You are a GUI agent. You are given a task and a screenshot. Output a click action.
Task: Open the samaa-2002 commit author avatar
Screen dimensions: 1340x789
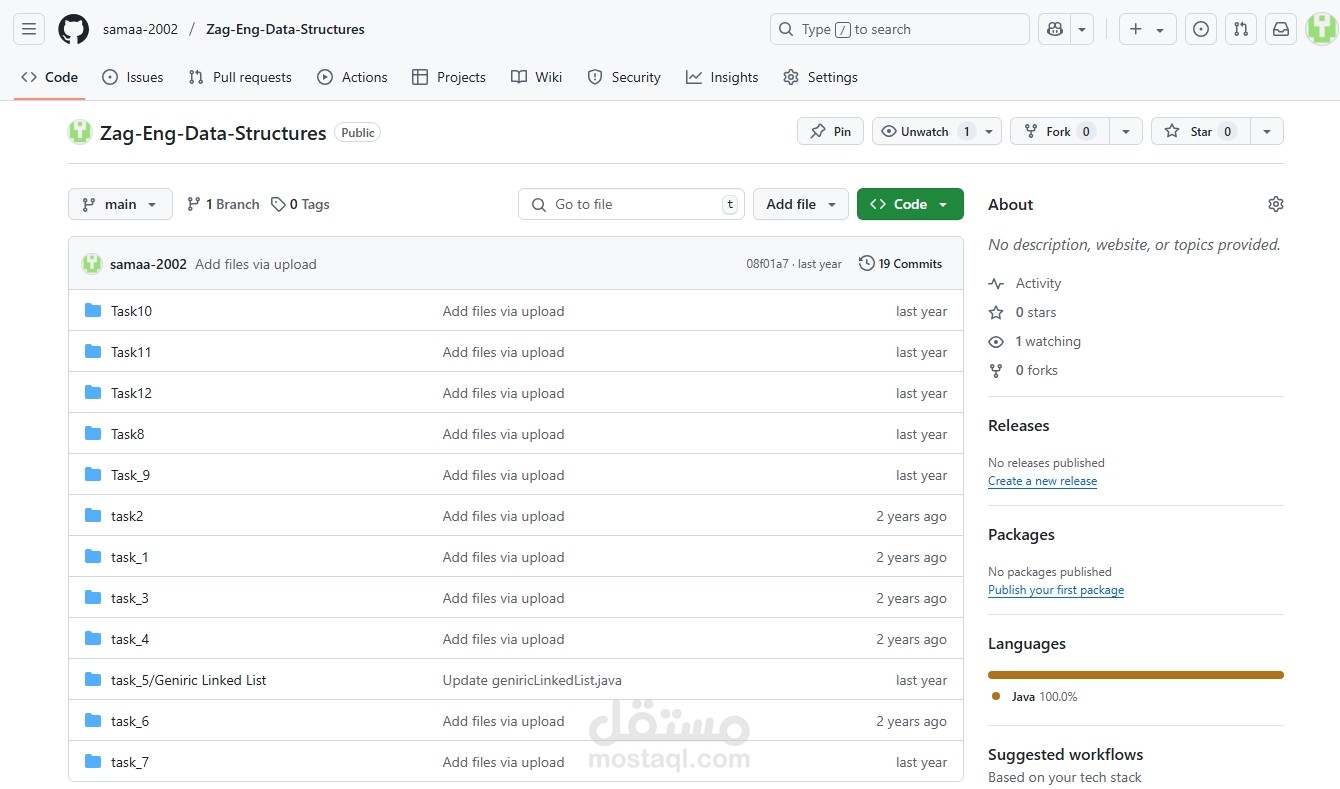tap(92, 264)
